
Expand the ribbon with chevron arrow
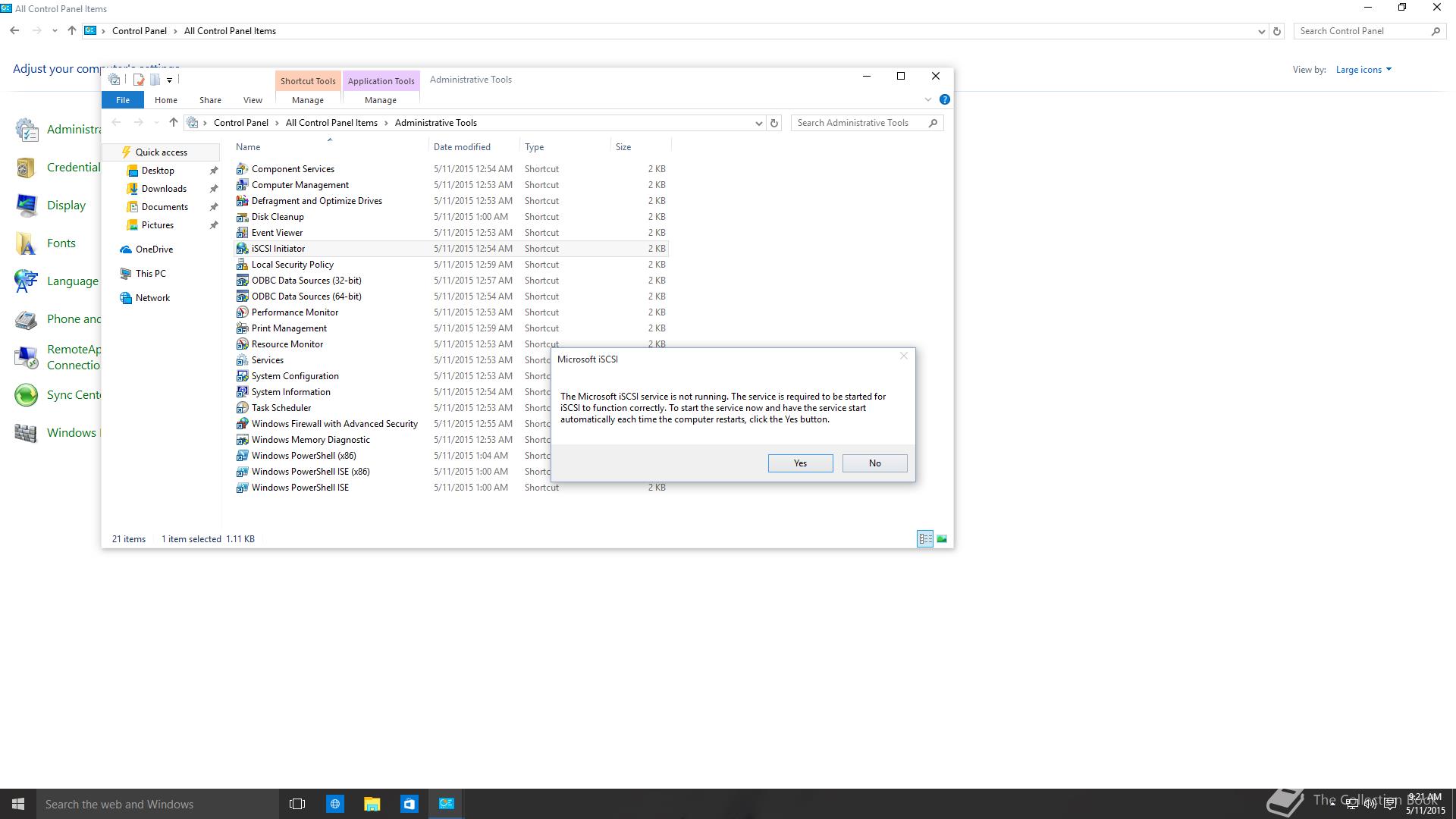[x=927, y=99]
